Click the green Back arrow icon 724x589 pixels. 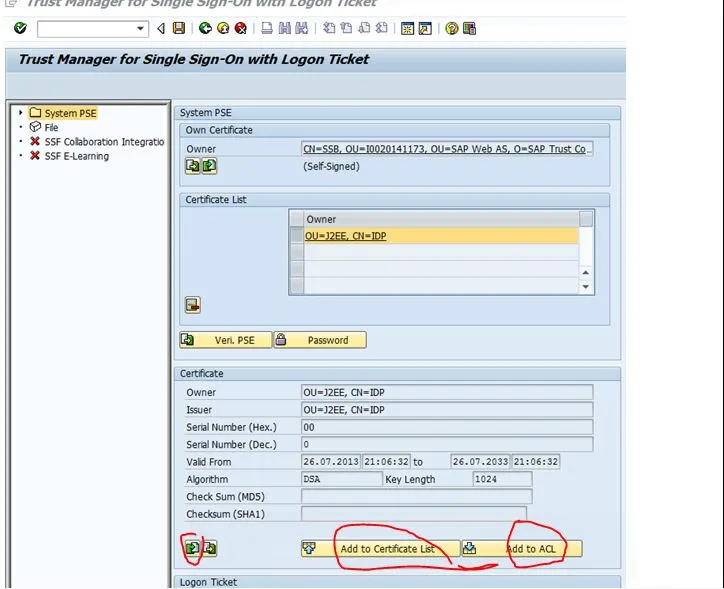(x=205, y=29)
